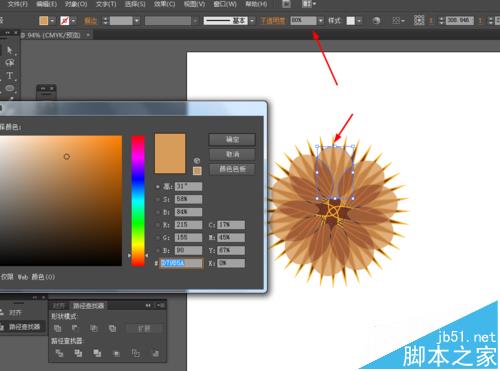
Task: Click the Align panel dock icon
Action: point(2,312)
